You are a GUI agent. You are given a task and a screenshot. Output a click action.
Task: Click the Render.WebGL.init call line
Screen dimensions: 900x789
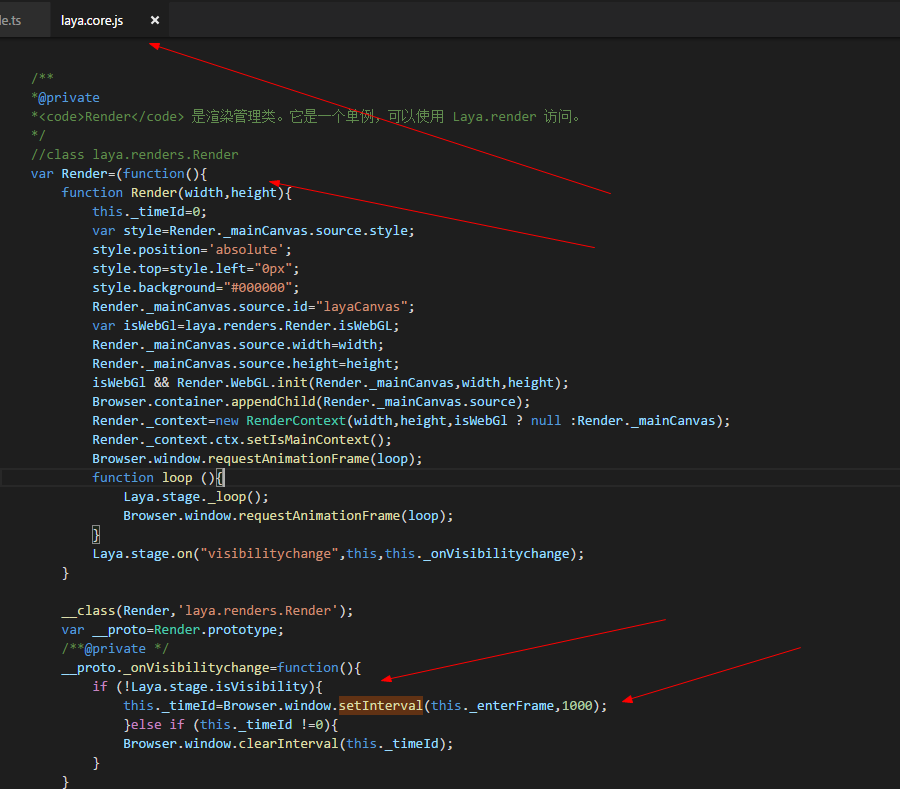click(330, 382)
